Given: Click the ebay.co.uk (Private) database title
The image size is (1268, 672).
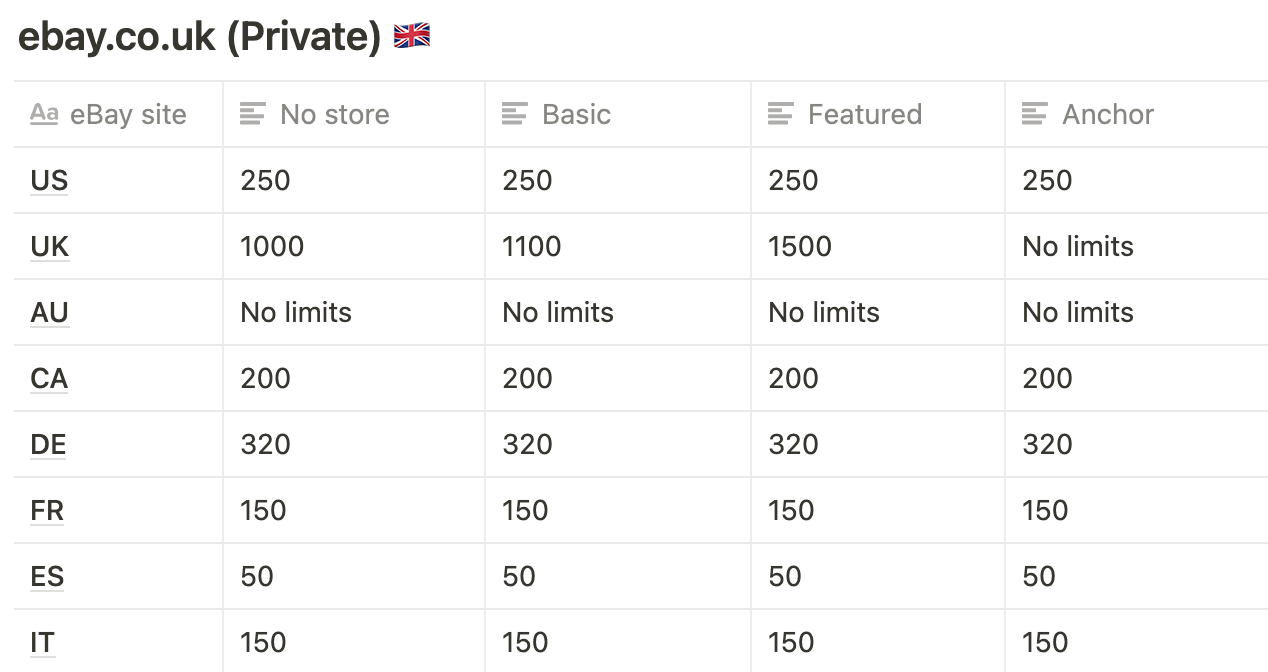Looking at the screenshot, I should coord(200,37).
